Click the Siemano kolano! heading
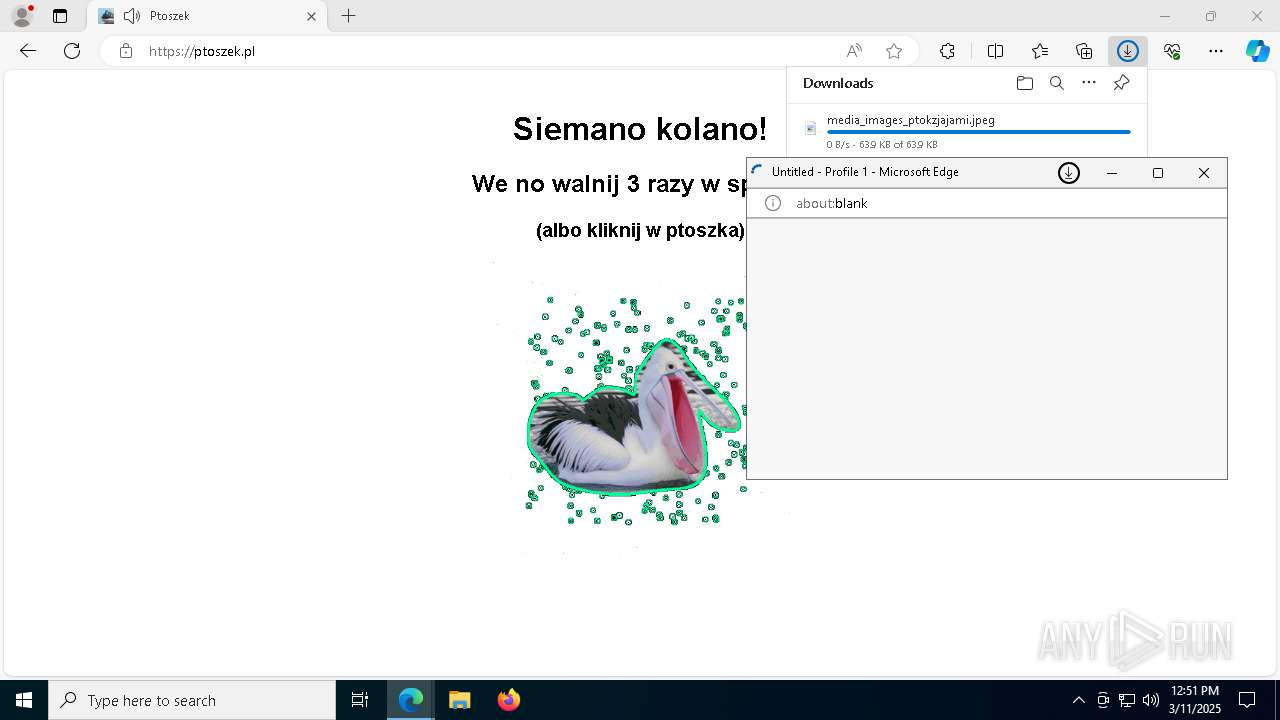The height and width of the screenshot is (720, 1280). pyautogui.click(x=640, y=128)
